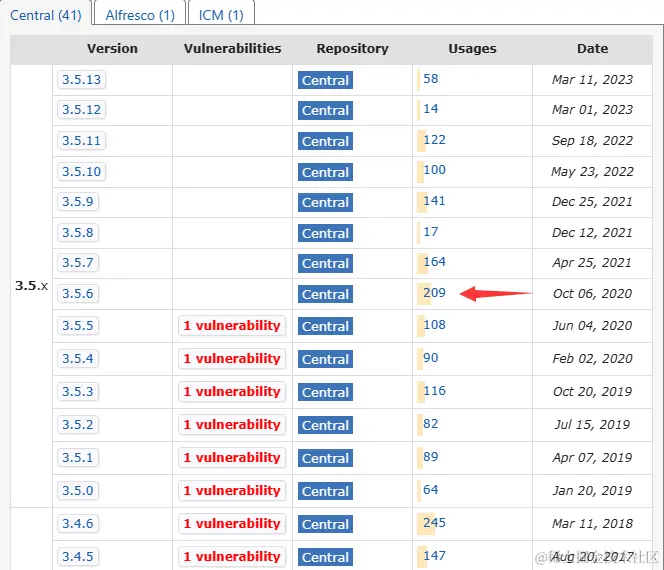Image resolution: width=664 pixels, height=570 pixels.
Task: Open the 58 usages link for 3.5.13
Action: (431, 79)
